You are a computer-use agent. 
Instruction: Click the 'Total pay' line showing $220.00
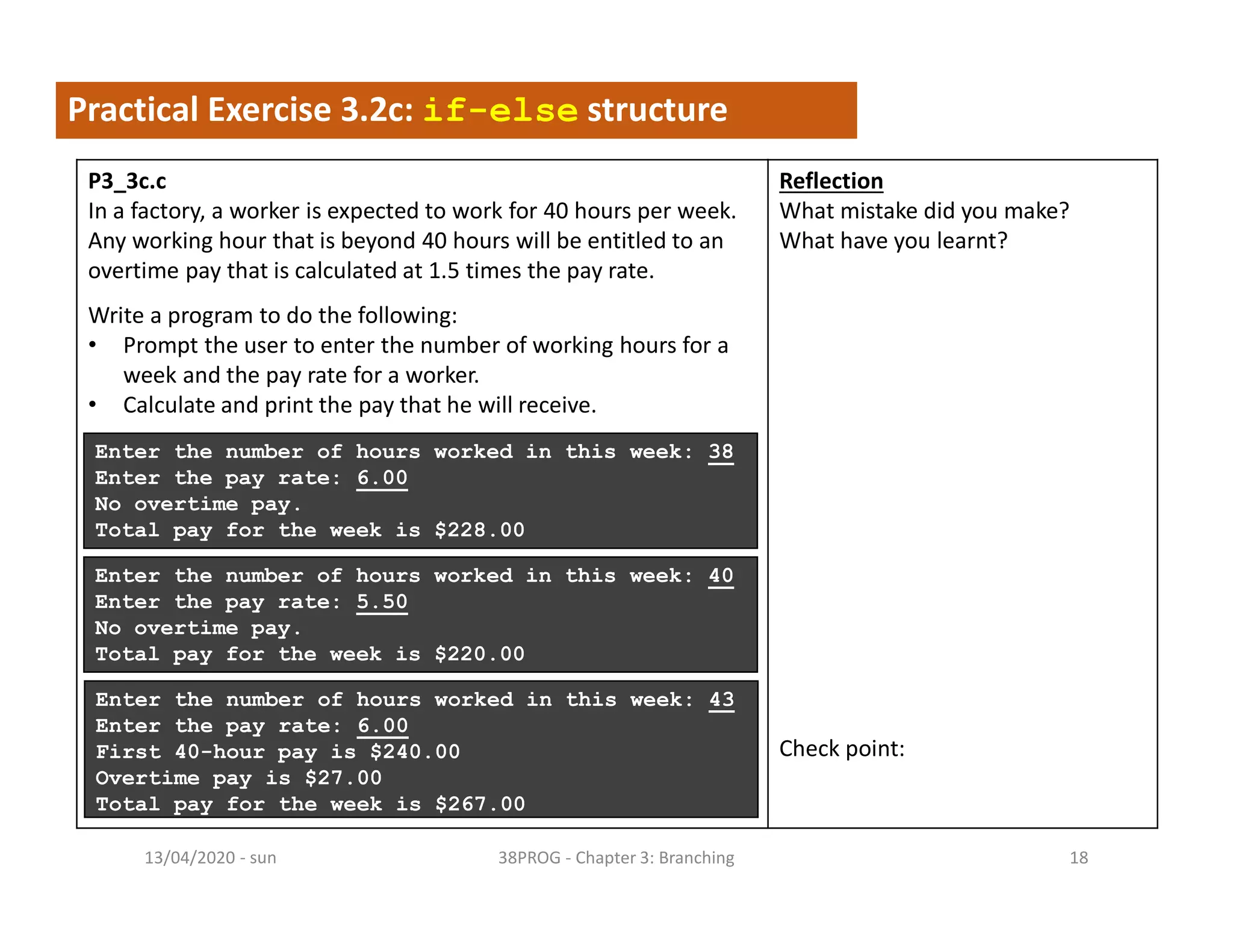(309, 654)
